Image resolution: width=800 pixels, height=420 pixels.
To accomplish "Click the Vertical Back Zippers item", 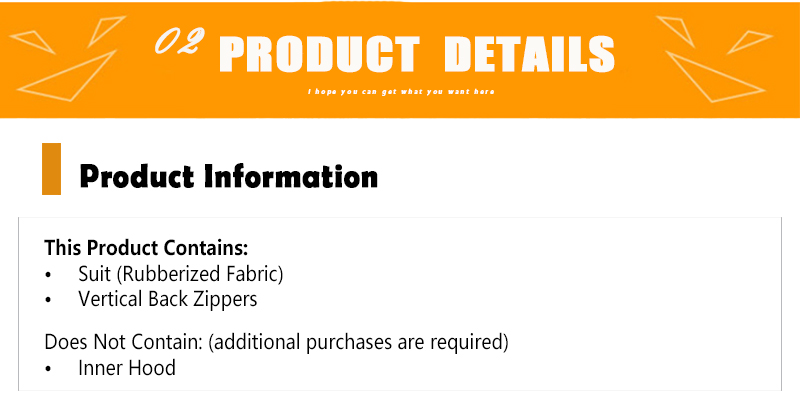I will tap(168, 299).
